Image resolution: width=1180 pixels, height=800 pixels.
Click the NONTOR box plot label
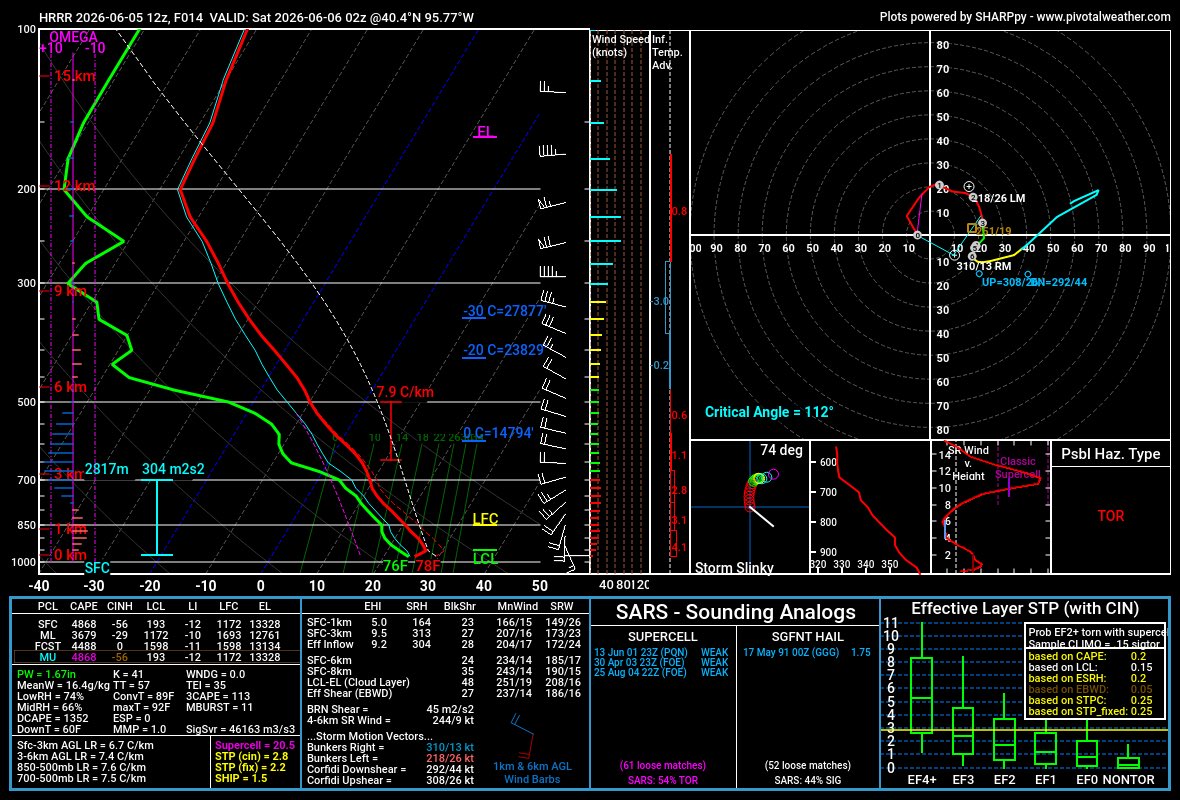1128,780
